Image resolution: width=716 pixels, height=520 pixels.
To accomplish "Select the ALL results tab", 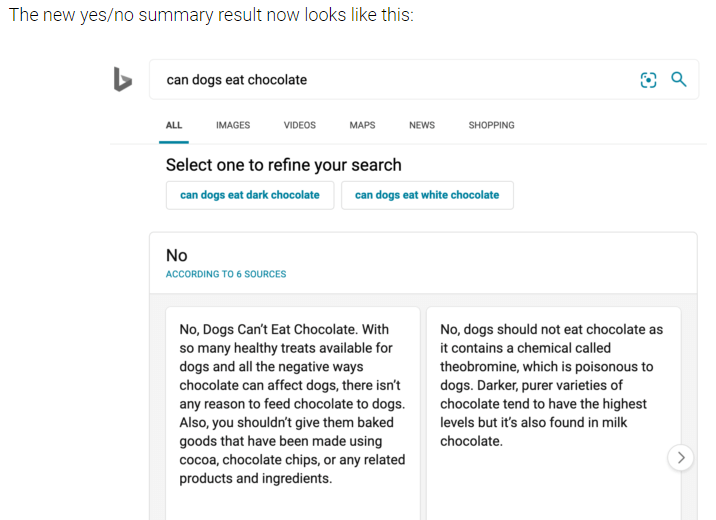I will coord(174,125).
